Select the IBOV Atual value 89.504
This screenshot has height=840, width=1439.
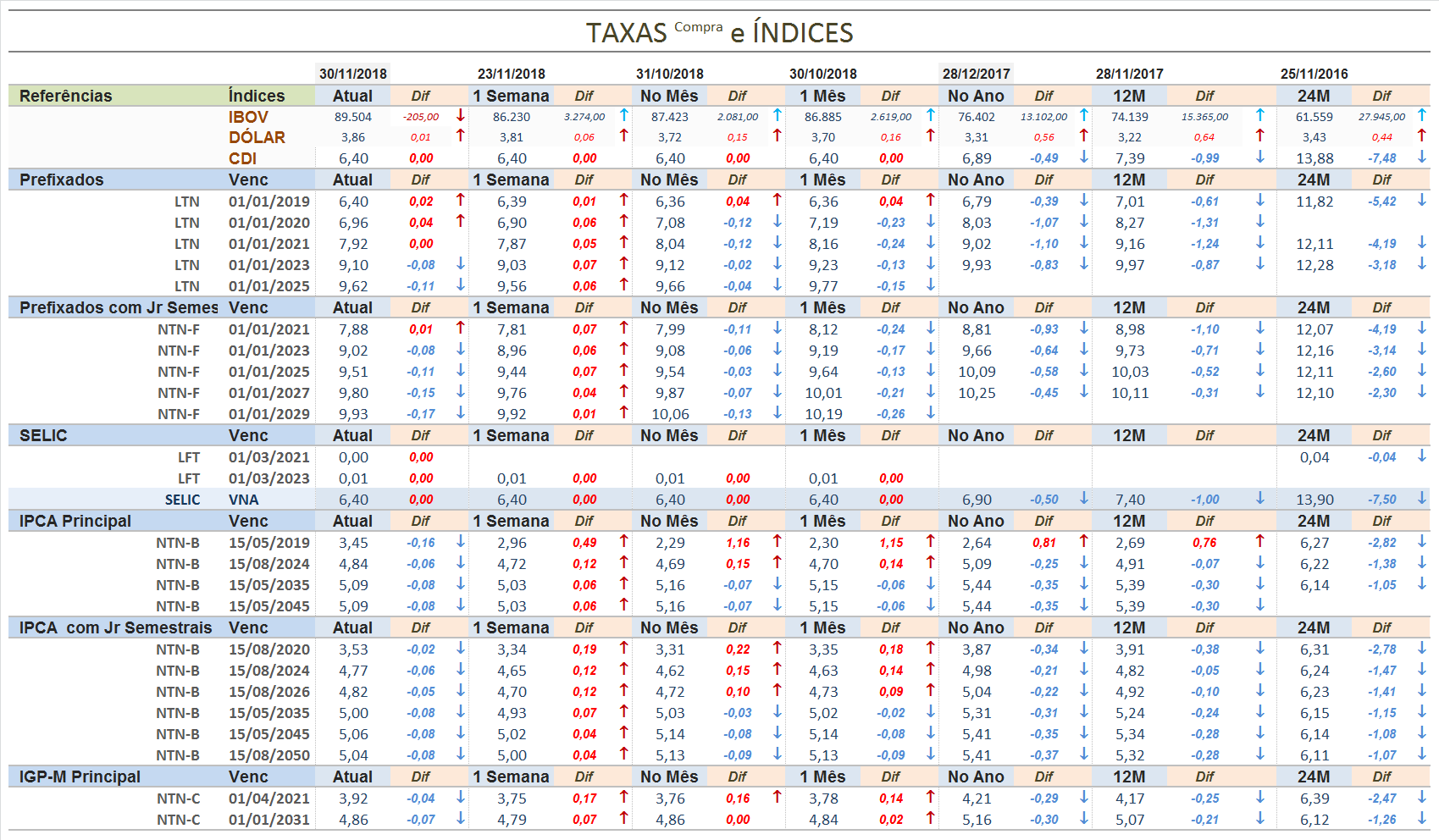click(352, 117)
